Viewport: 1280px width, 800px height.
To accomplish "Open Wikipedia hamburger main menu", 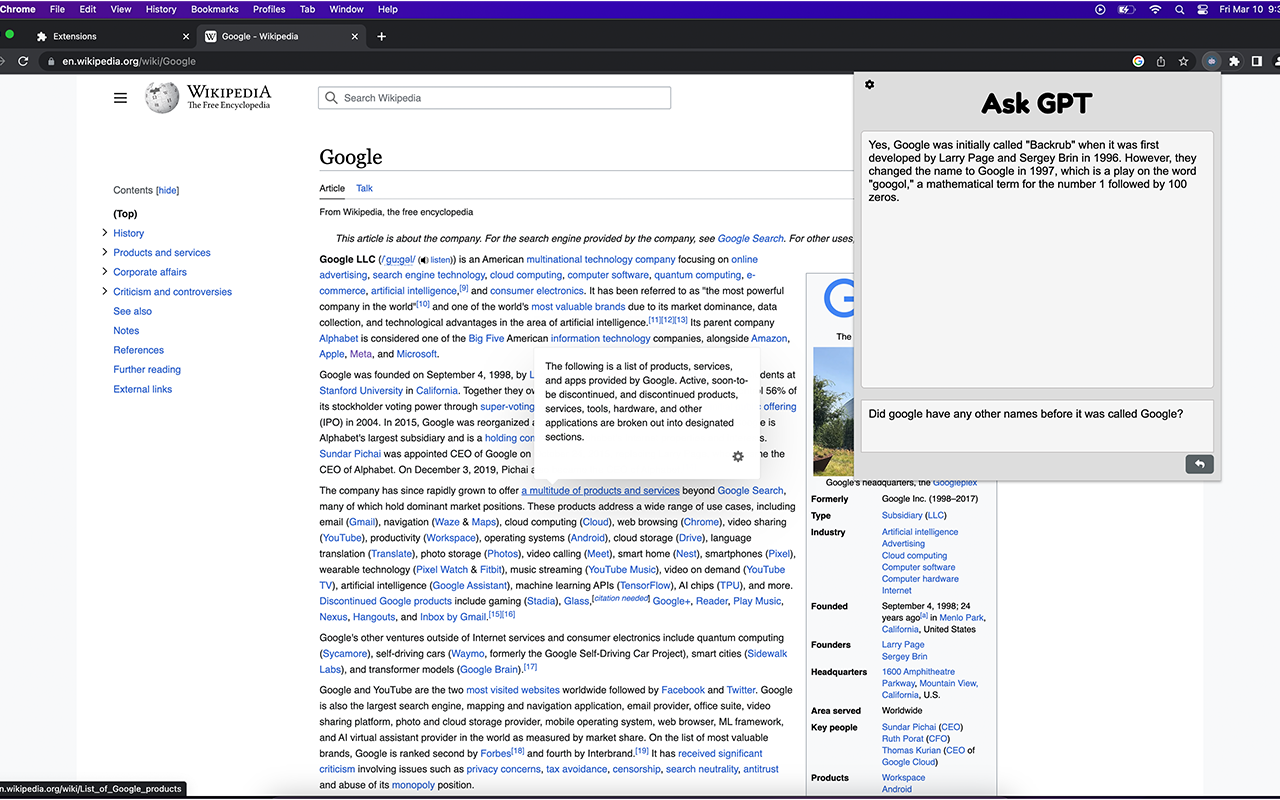I will 120,98.
